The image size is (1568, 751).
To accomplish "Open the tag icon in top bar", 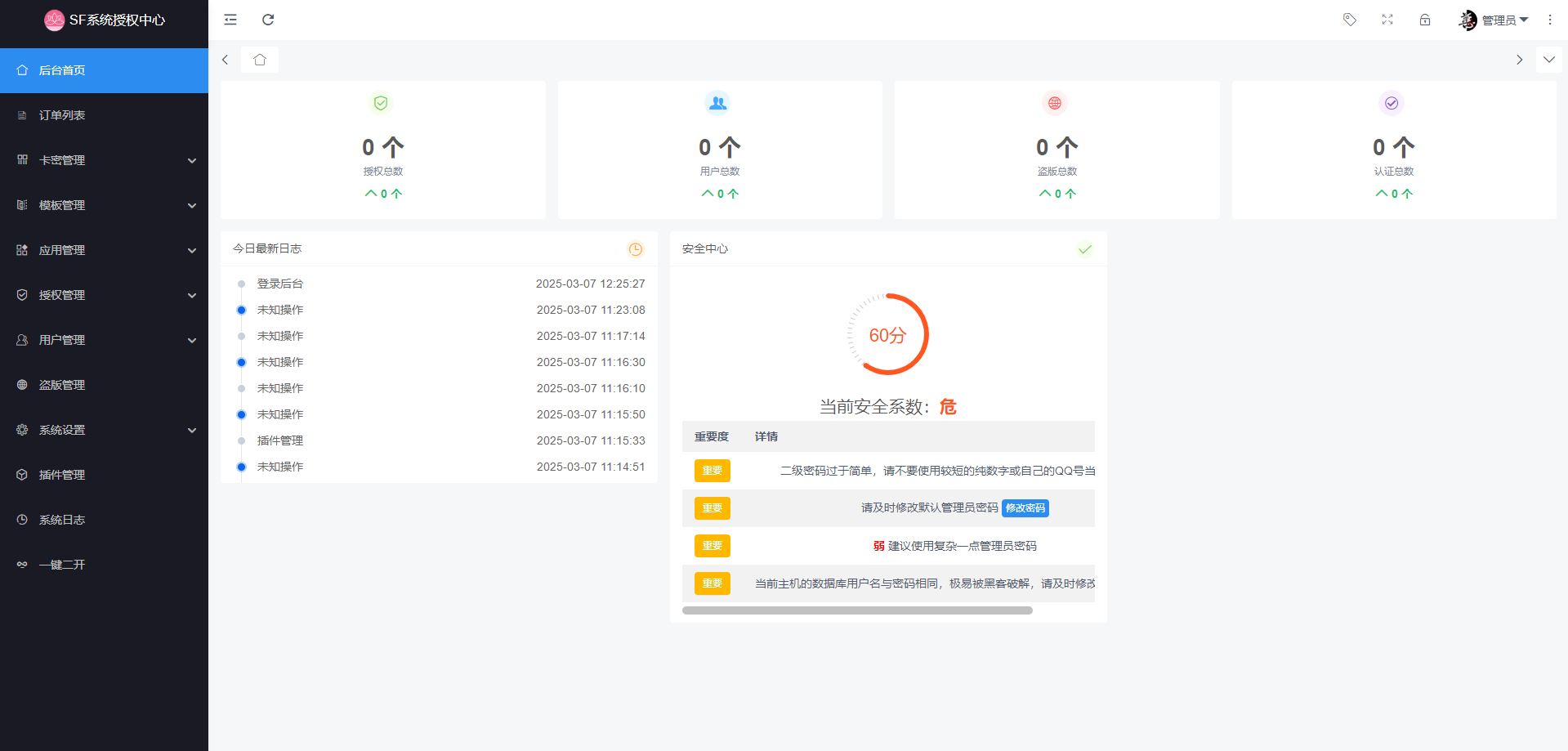I will 1350,20.
